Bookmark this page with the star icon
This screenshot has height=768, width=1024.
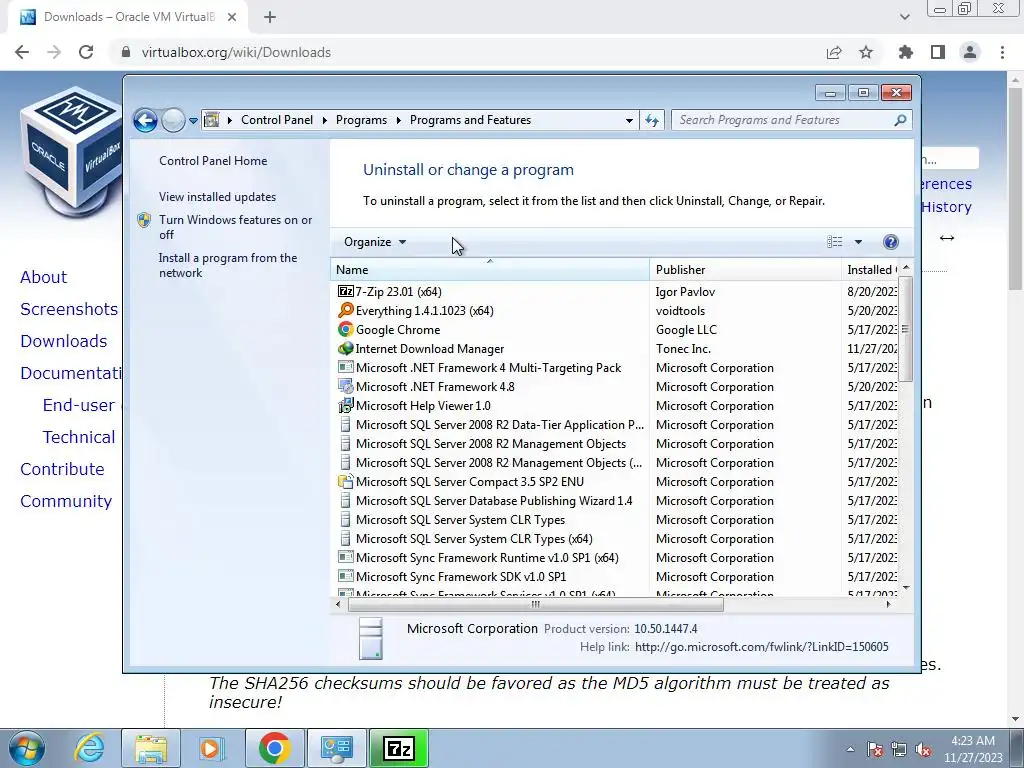tap(866, 52)
